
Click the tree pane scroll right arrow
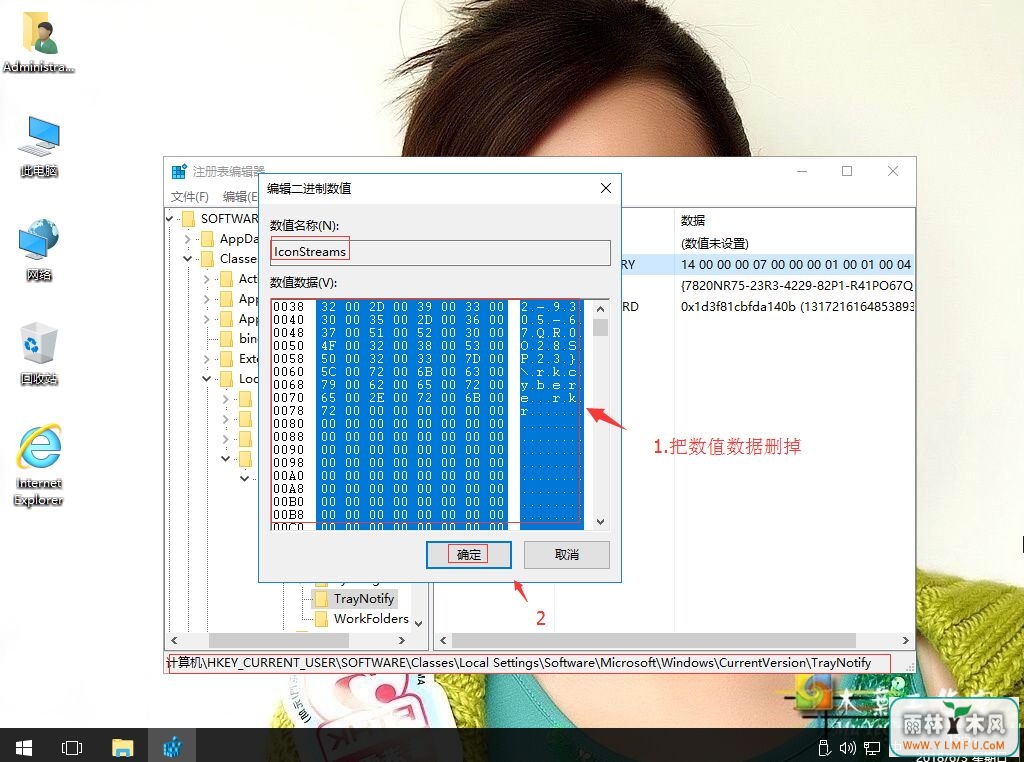point(402,641)
